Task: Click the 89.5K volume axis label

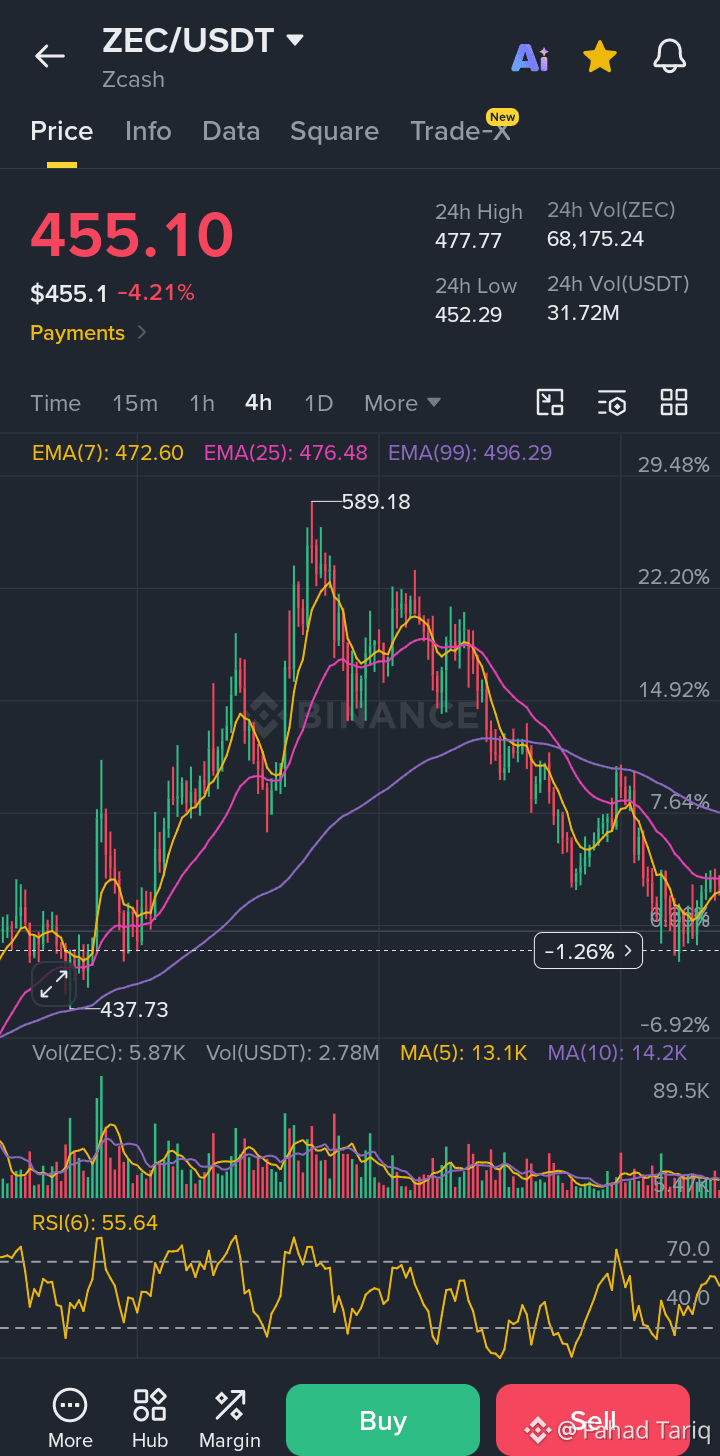Action: point(681,1091)
